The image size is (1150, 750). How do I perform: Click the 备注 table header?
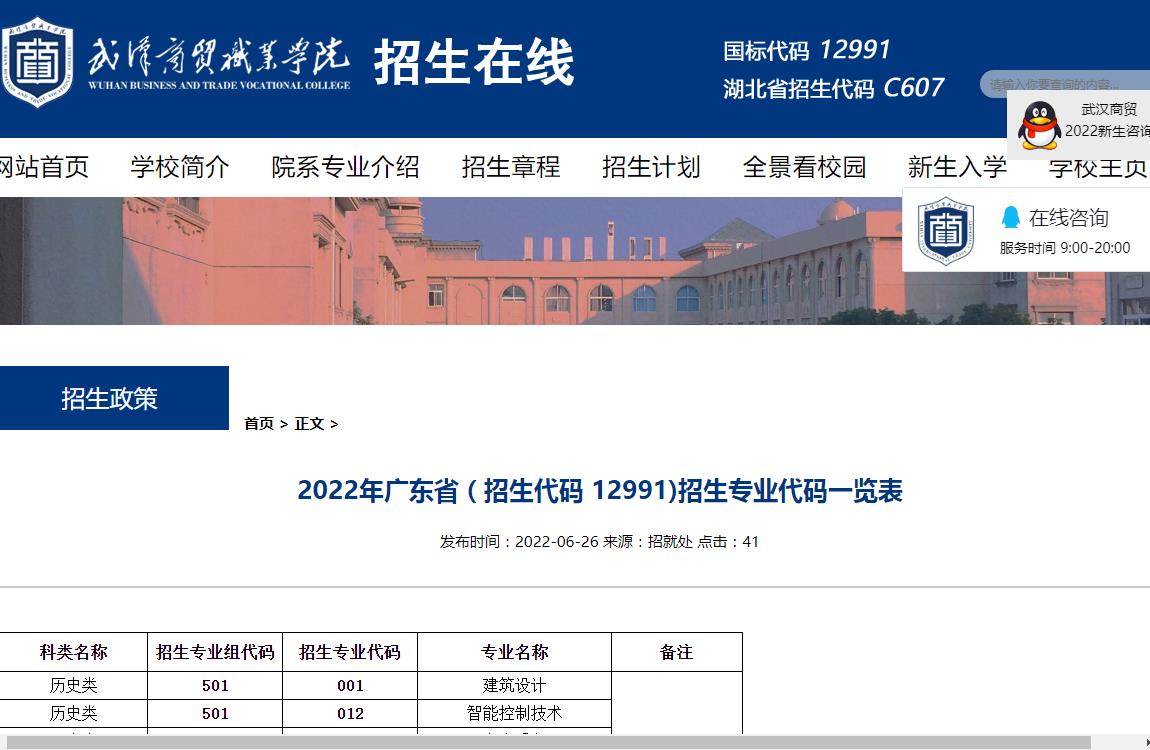[x=676, y=652]
